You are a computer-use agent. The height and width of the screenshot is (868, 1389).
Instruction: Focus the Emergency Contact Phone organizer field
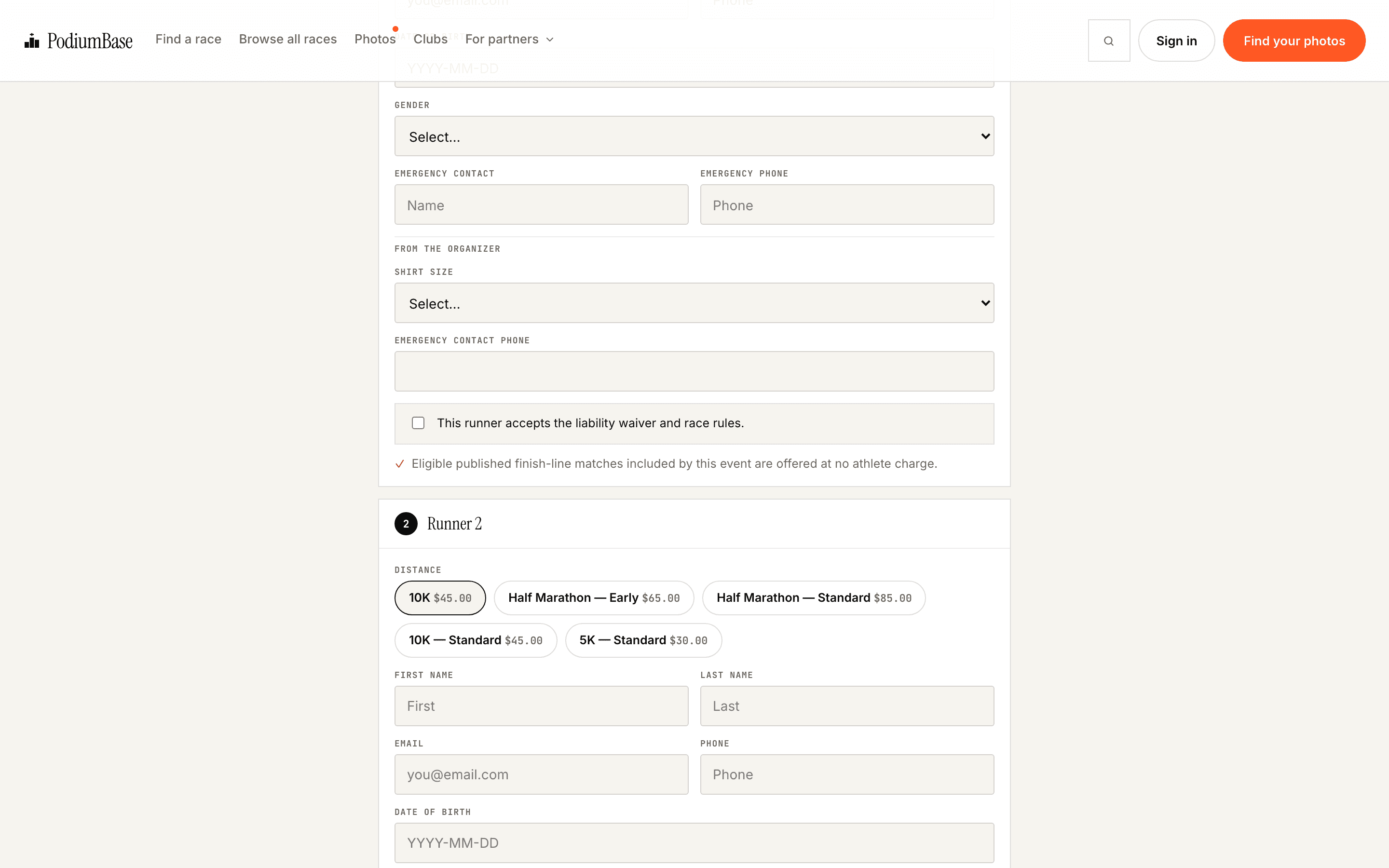tap(694, 371)
